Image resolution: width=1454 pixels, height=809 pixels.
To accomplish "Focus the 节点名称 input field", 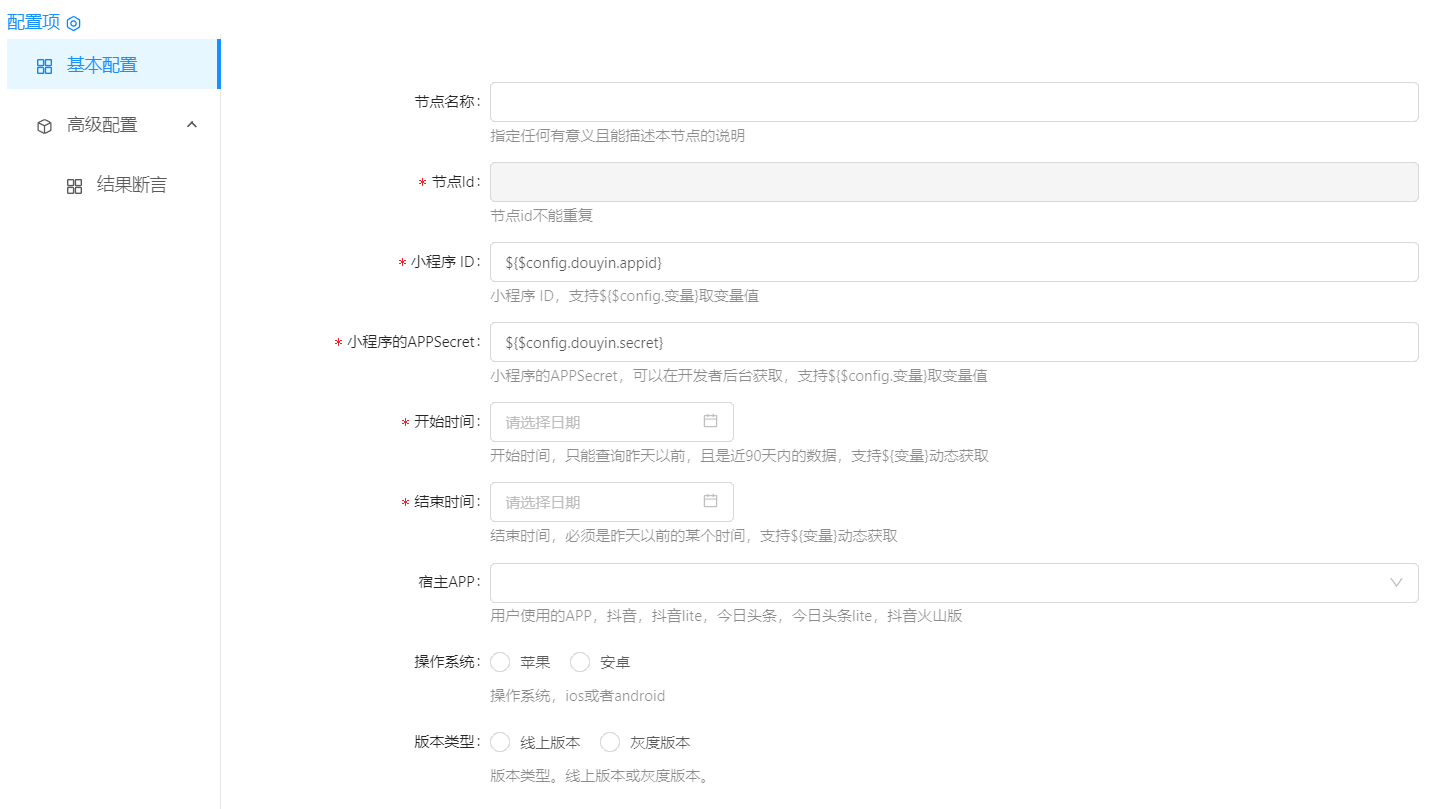I will [953, 102].
